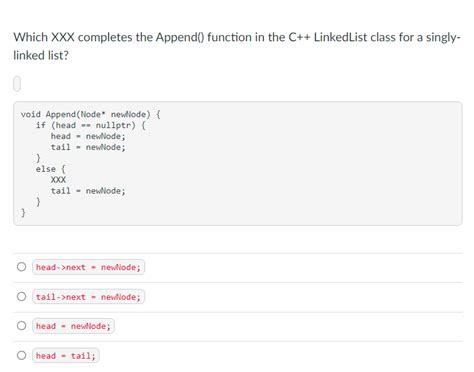The image size is (474, 372).
Task: Click the 'if (head == nullptr)' line
Action: (x=91, y=125)
